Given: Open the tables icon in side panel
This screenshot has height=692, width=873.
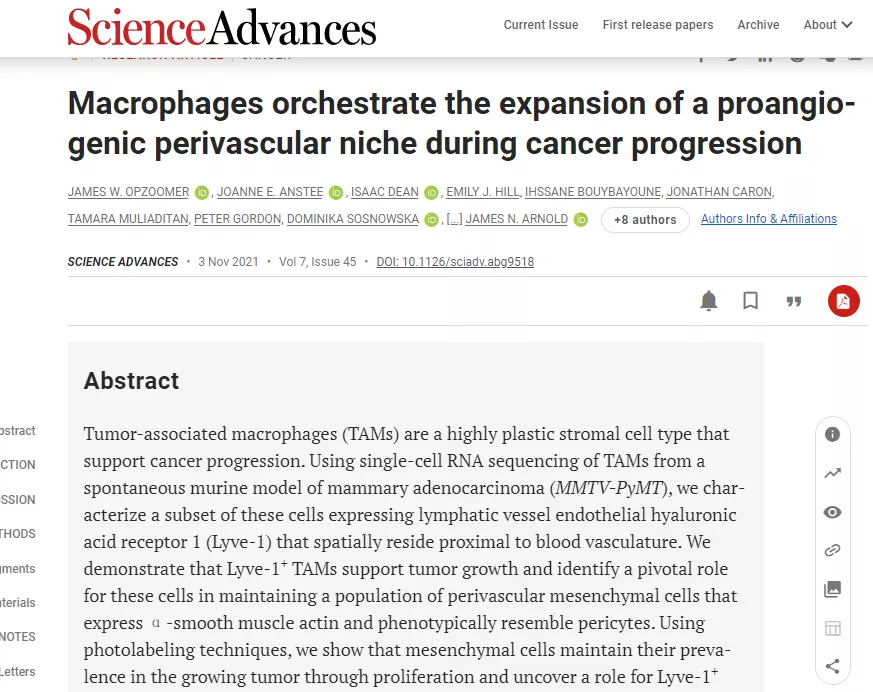Looking at the screenshot, I should point(832,629).
